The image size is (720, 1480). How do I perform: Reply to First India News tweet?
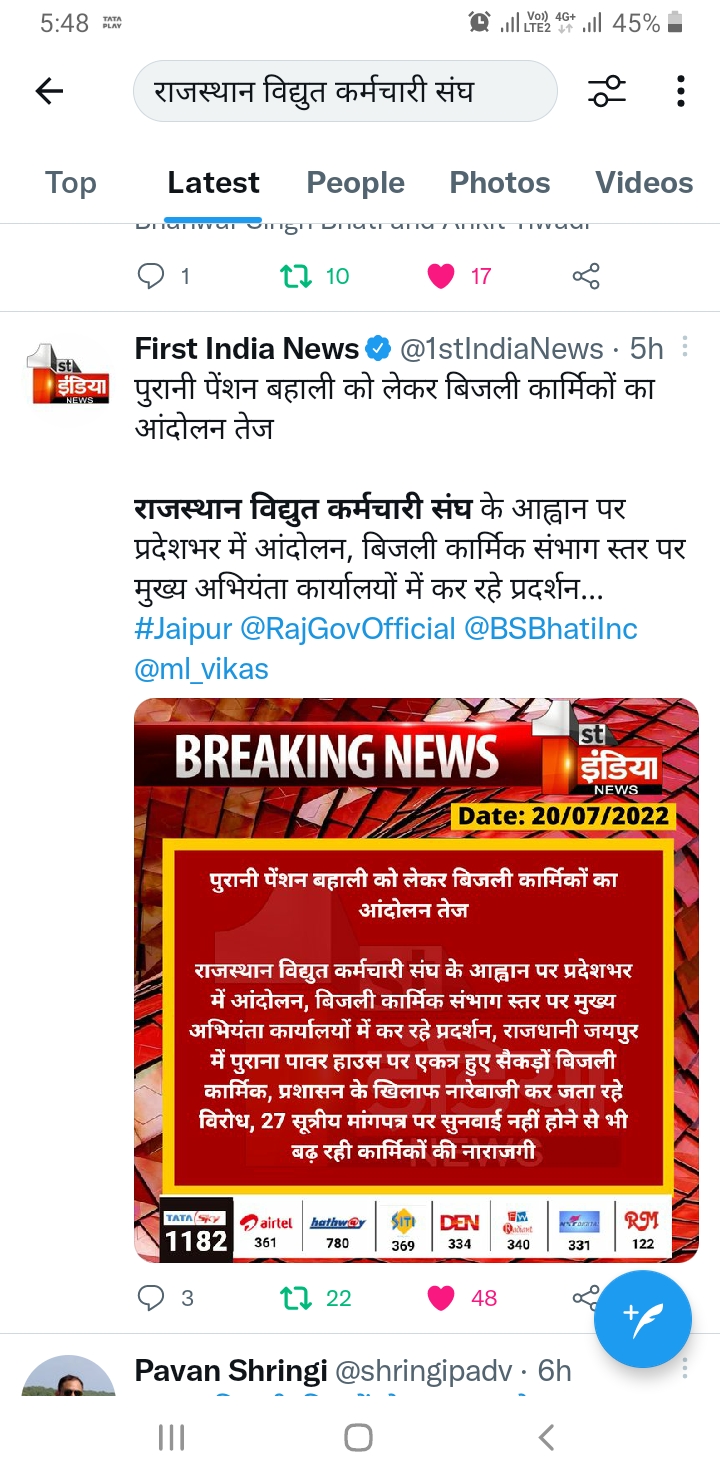coord(165,1298)
